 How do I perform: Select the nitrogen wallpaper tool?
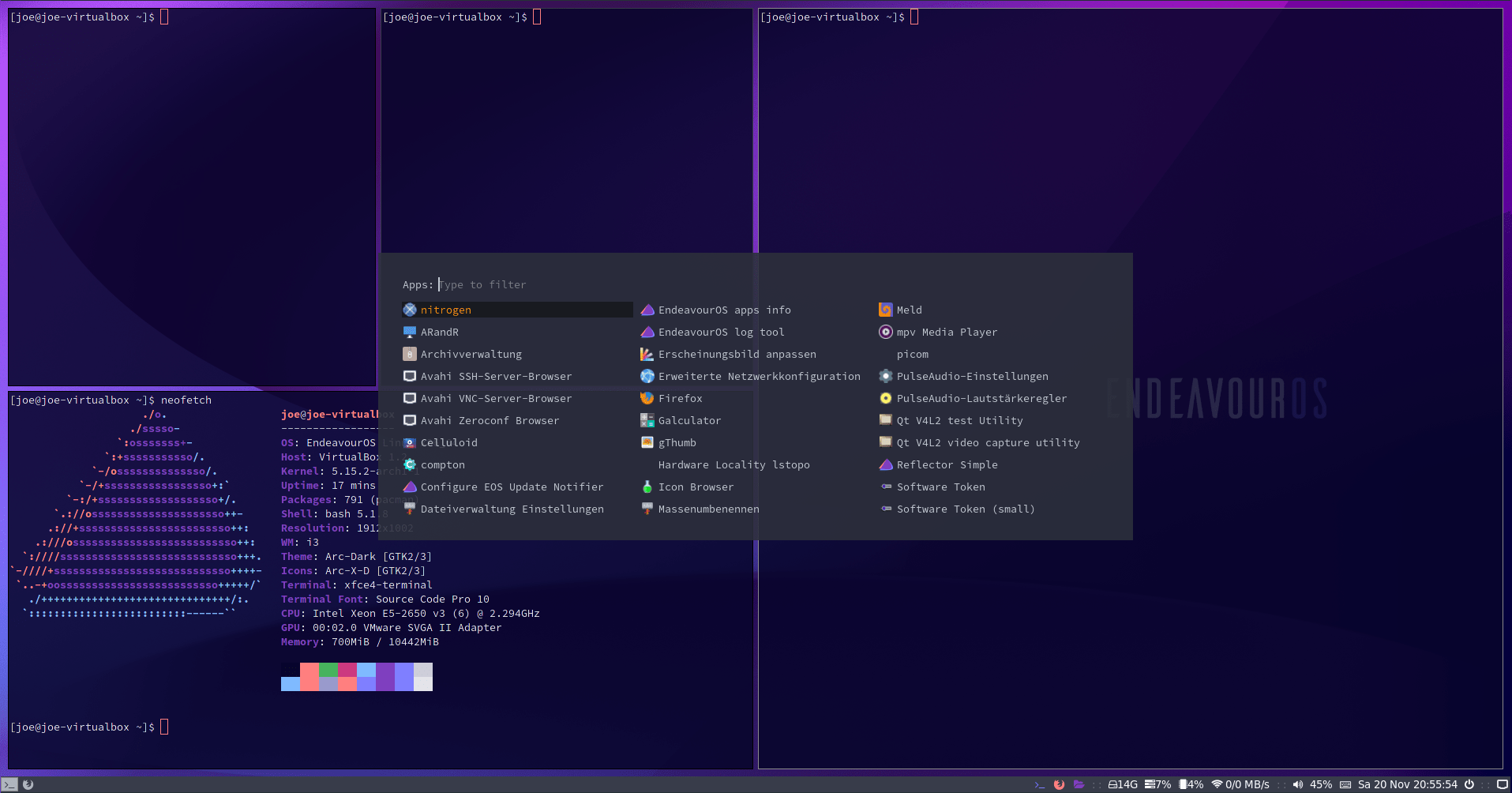(x=447, y=310)
